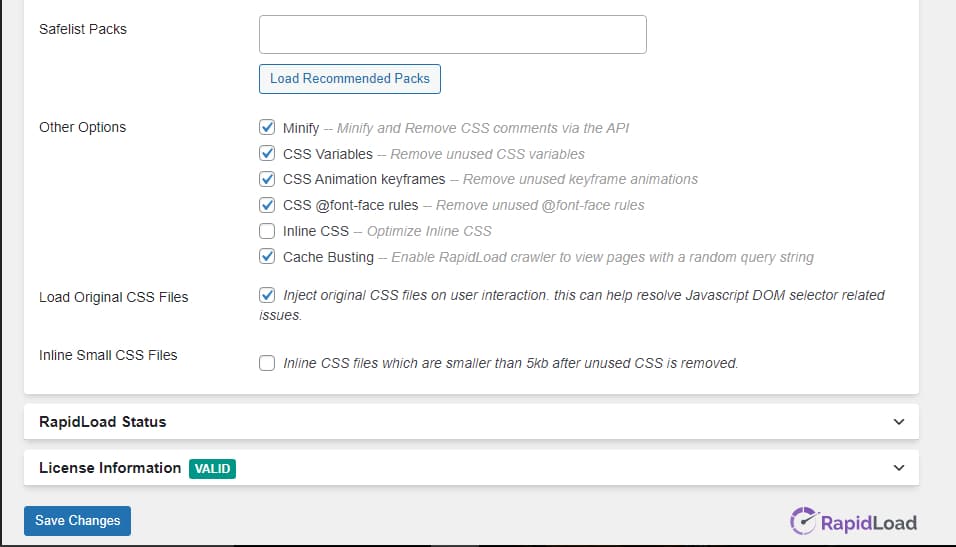Click the Save Changes button
Viewport: 956px width, 547px height.
tap(77, 521)
